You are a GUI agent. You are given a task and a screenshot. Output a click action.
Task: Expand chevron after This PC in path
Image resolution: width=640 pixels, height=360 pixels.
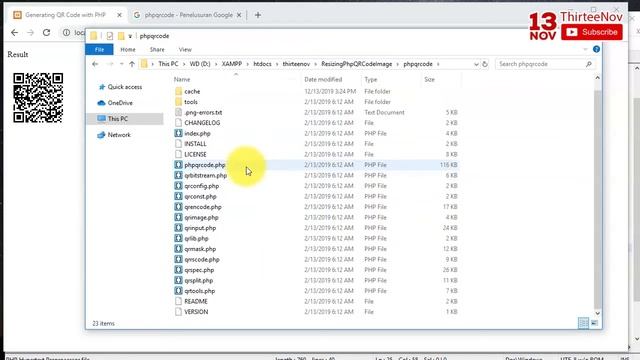click(x=184, y=64)
